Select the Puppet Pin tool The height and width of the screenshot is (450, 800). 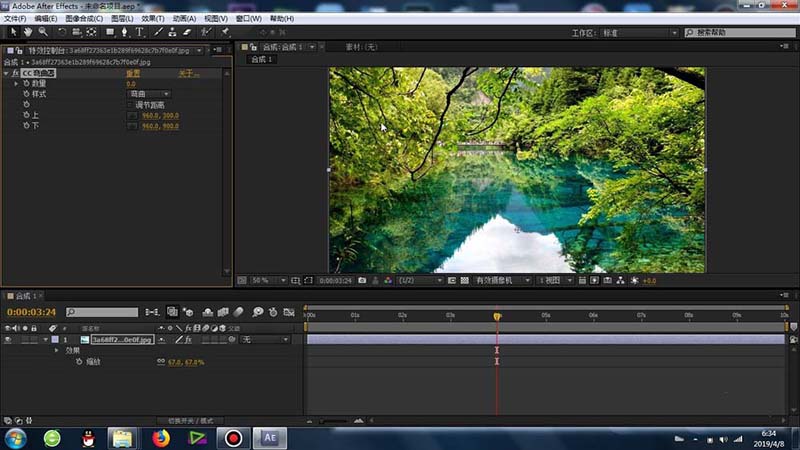pyautogui.click(x=225, y=32)
